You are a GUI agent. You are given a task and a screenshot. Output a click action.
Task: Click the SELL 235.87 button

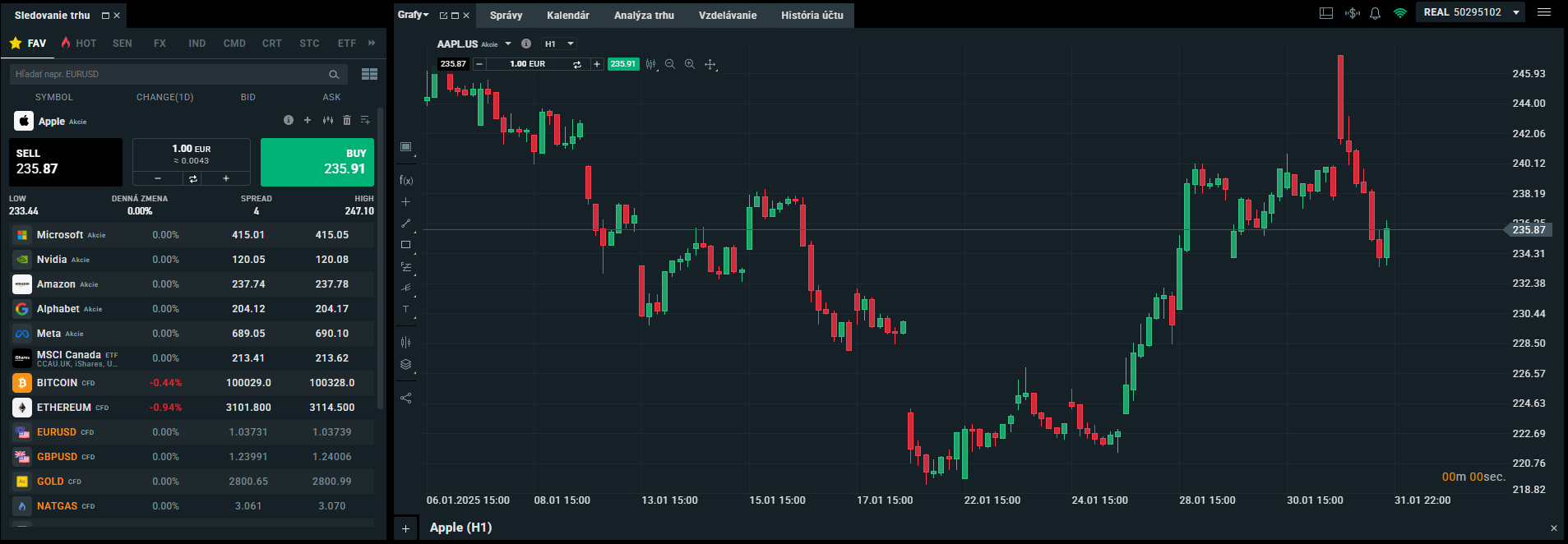(66, 162)
